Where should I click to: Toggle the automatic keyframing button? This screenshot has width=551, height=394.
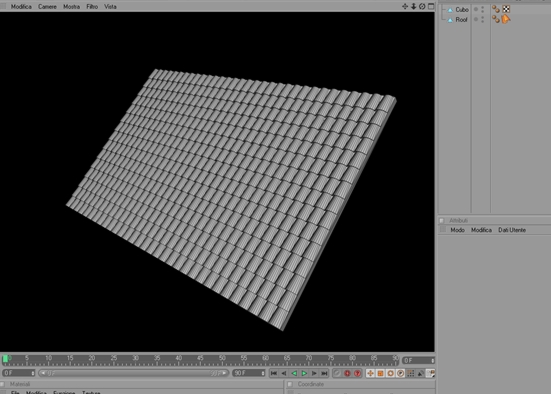(357, 373)
